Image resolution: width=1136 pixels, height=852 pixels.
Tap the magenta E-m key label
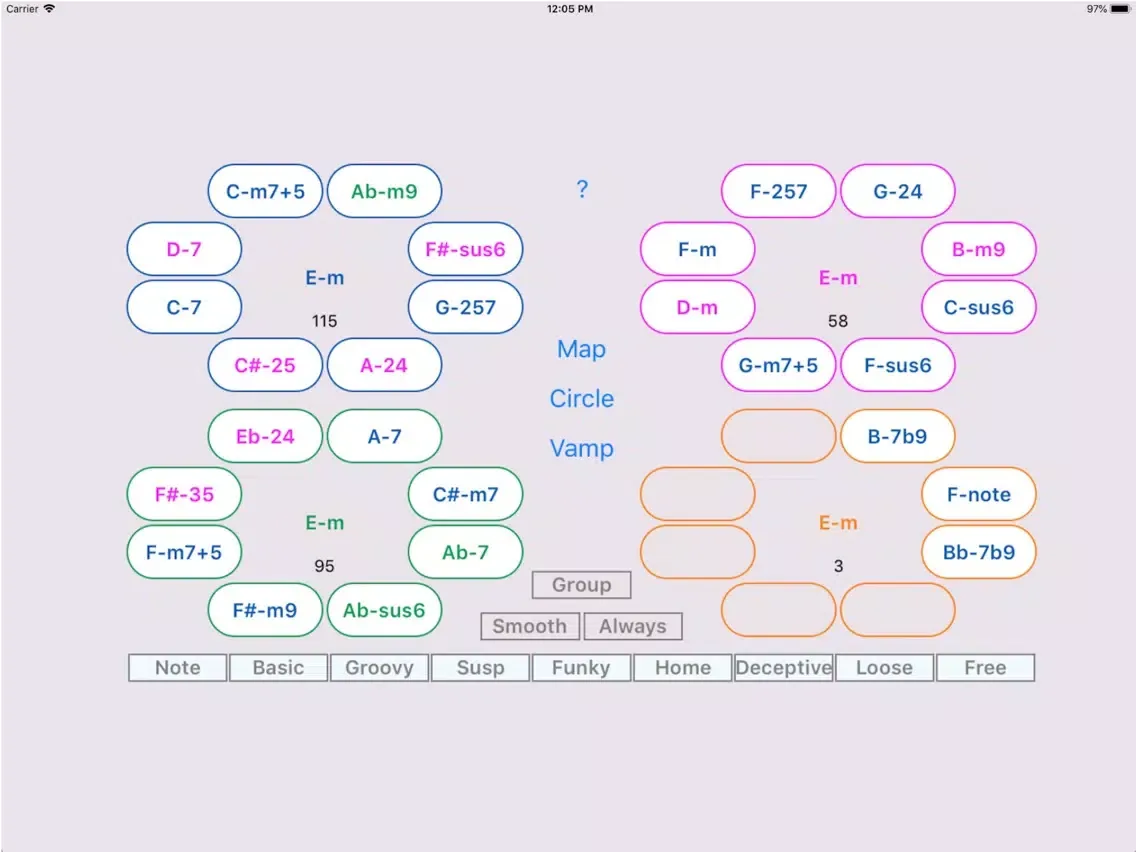[x=838, y=278]
